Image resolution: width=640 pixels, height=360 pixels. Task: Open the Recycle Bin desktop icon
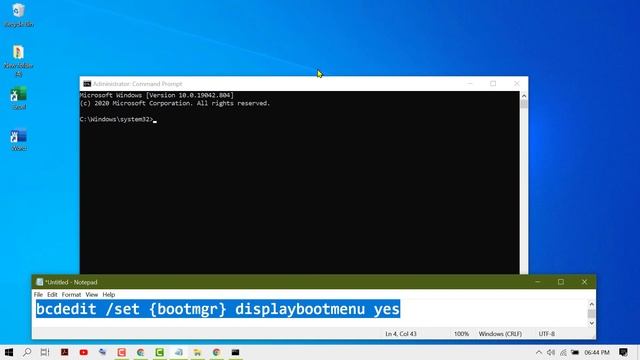tap(18, 15)
